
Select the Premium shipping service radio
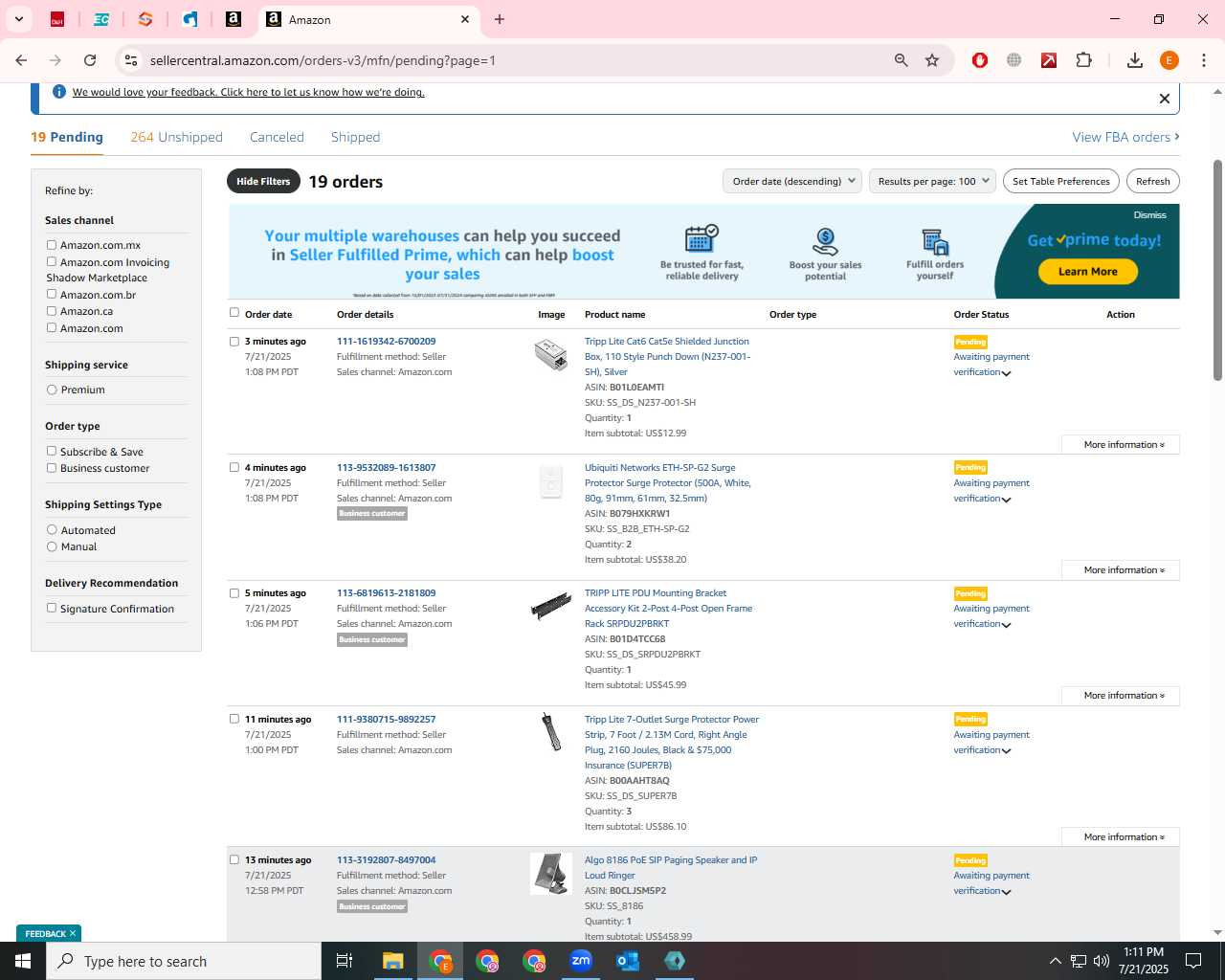(52, 390)
